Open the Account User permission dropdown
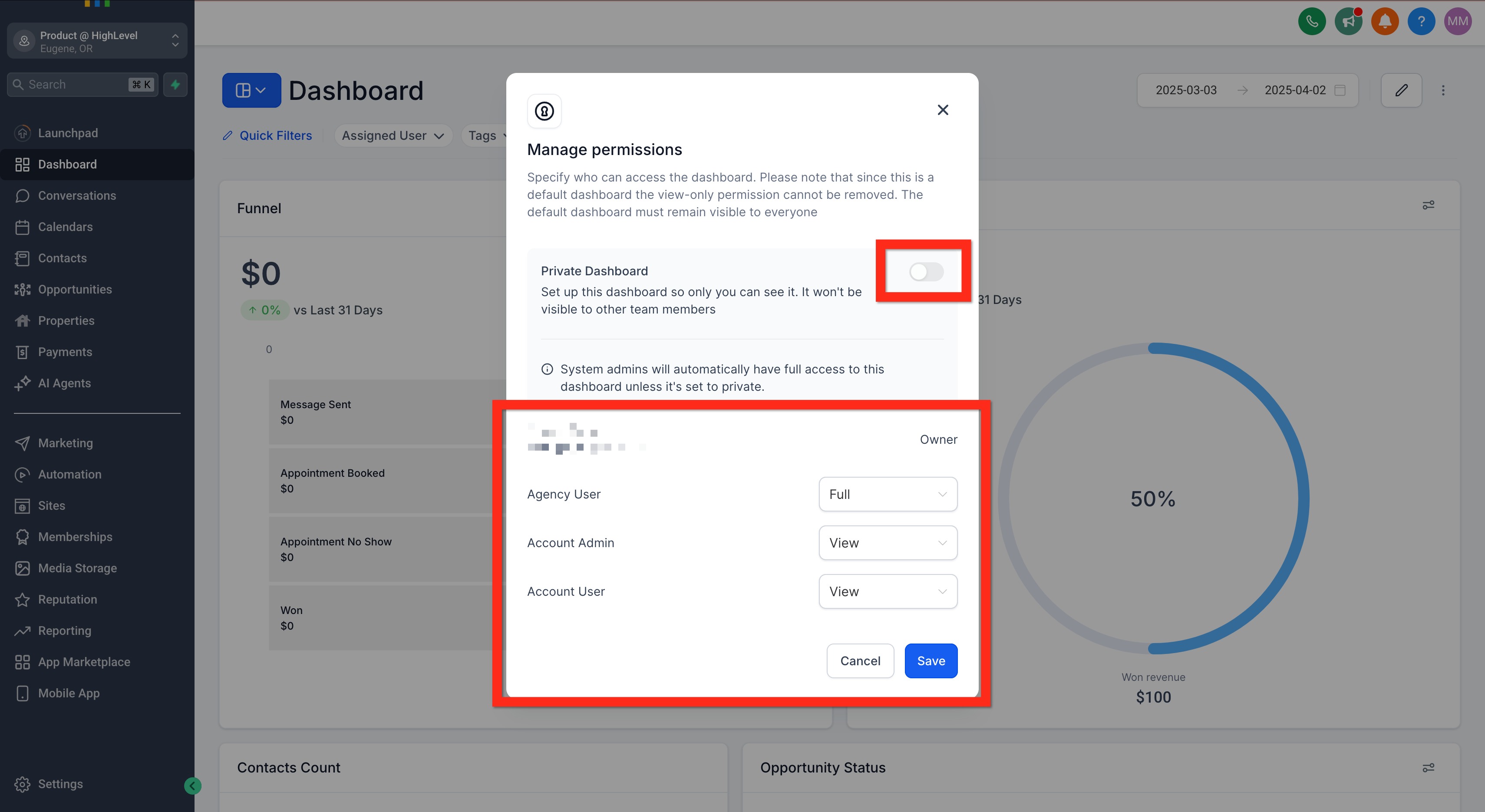The height and width of the screenshot is (812, 1485). point(887,591)
